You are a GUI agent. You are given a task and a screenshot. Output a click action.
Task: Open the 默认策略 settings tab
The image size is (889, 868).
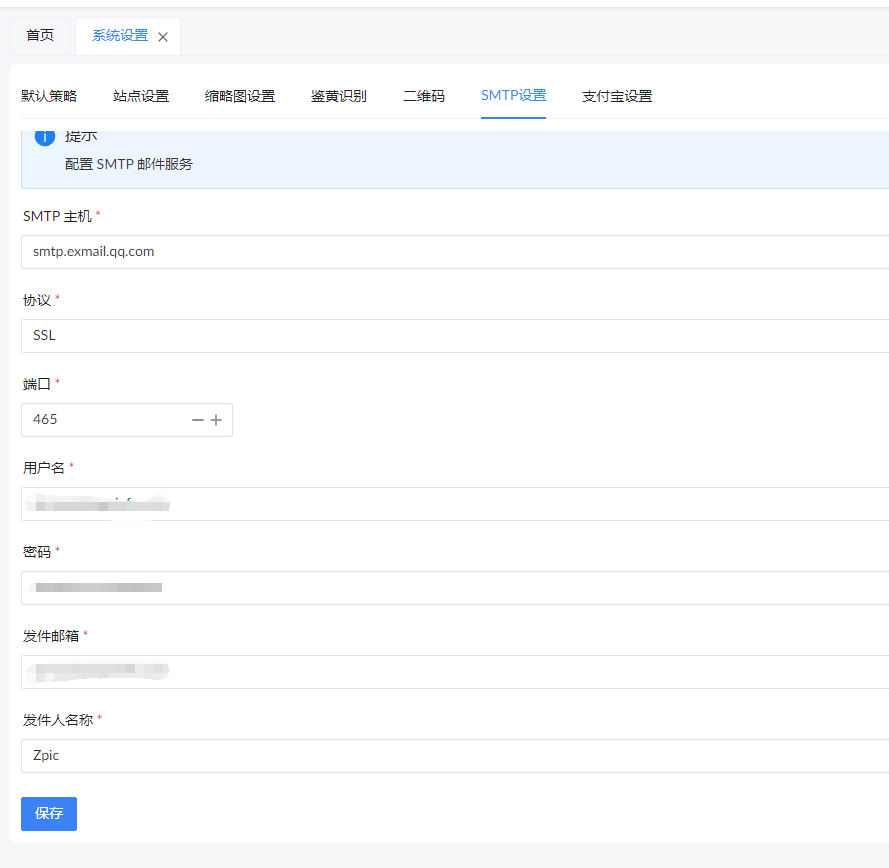[49, 96]
